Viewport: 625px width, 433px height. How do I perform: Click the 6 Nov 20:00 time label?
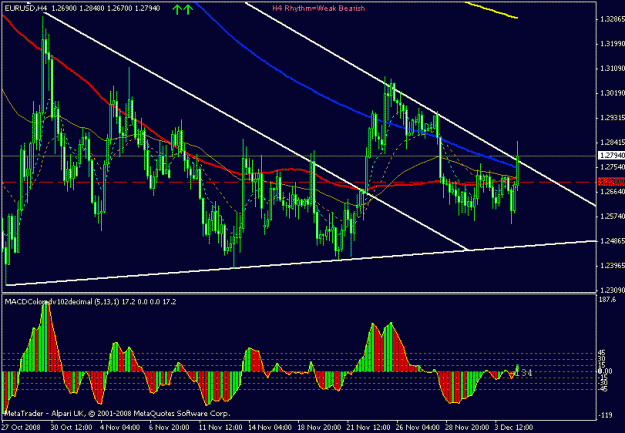pyautogui.click(x=169, y=427)
